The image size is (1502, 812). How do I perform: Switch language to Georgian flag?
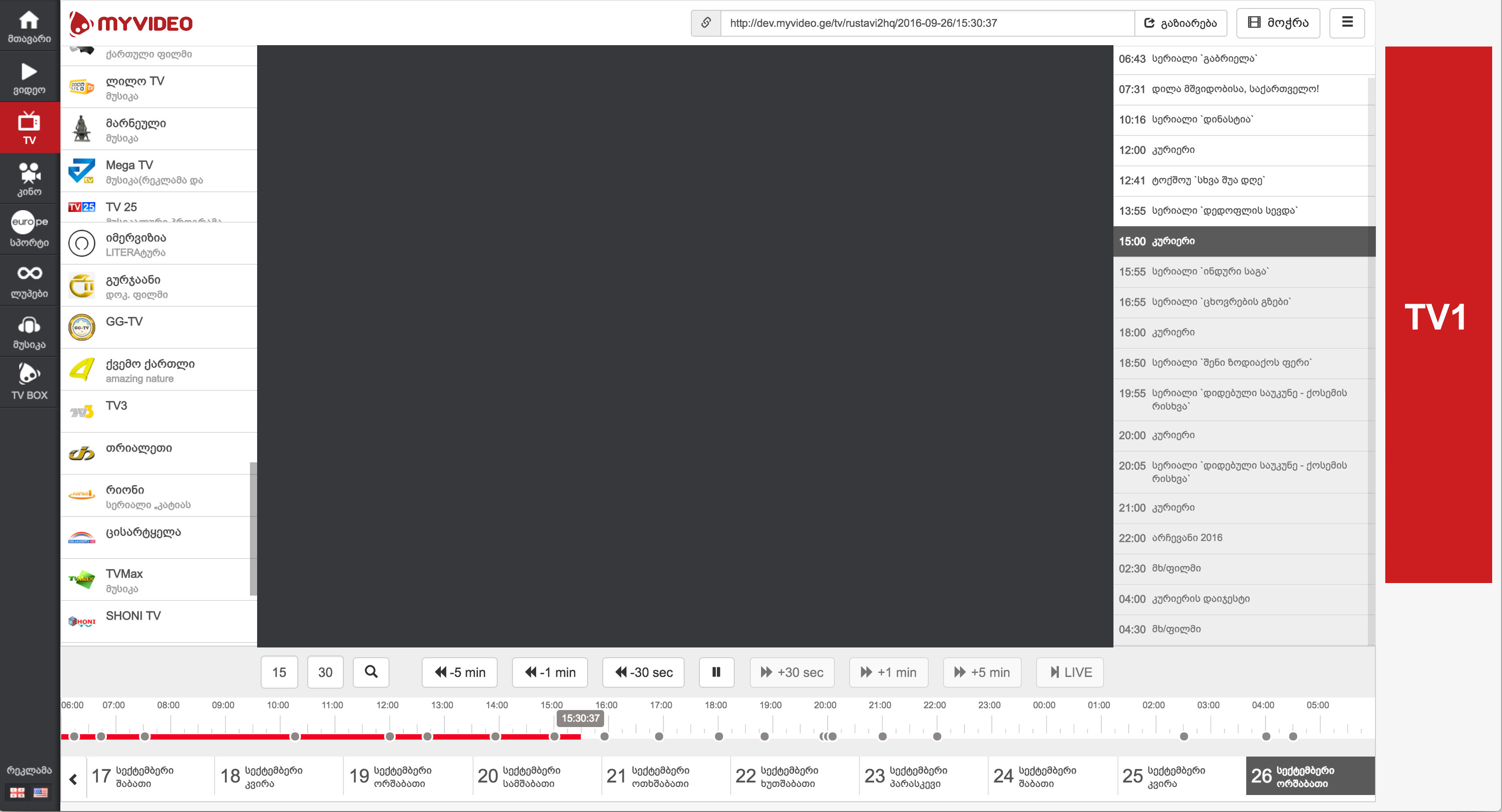point(17,792)
